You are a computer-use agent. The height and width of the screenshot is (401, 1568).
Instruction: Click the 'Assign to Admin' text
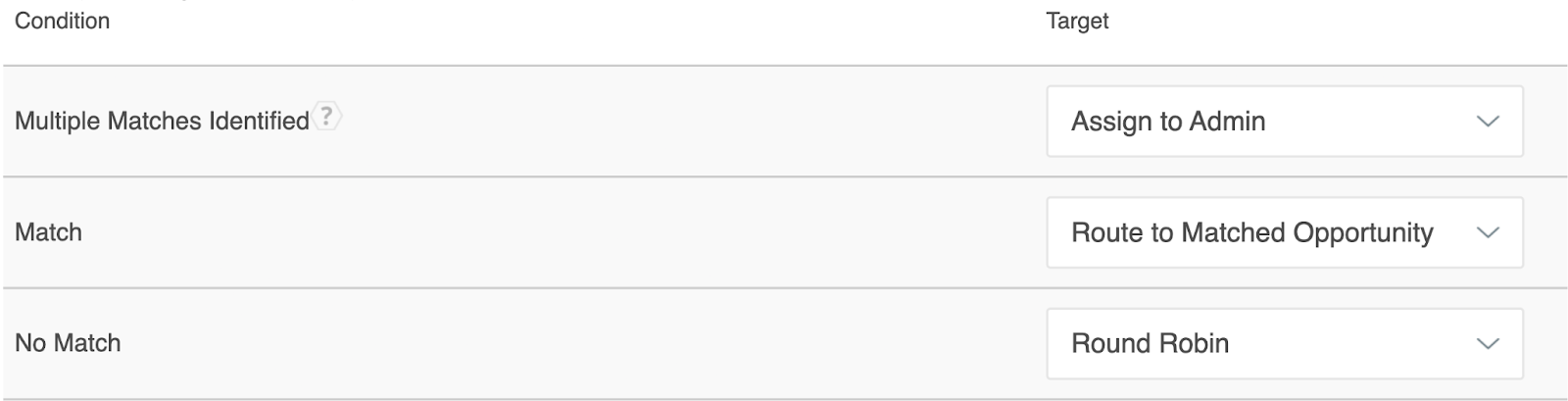(1168, 122)
